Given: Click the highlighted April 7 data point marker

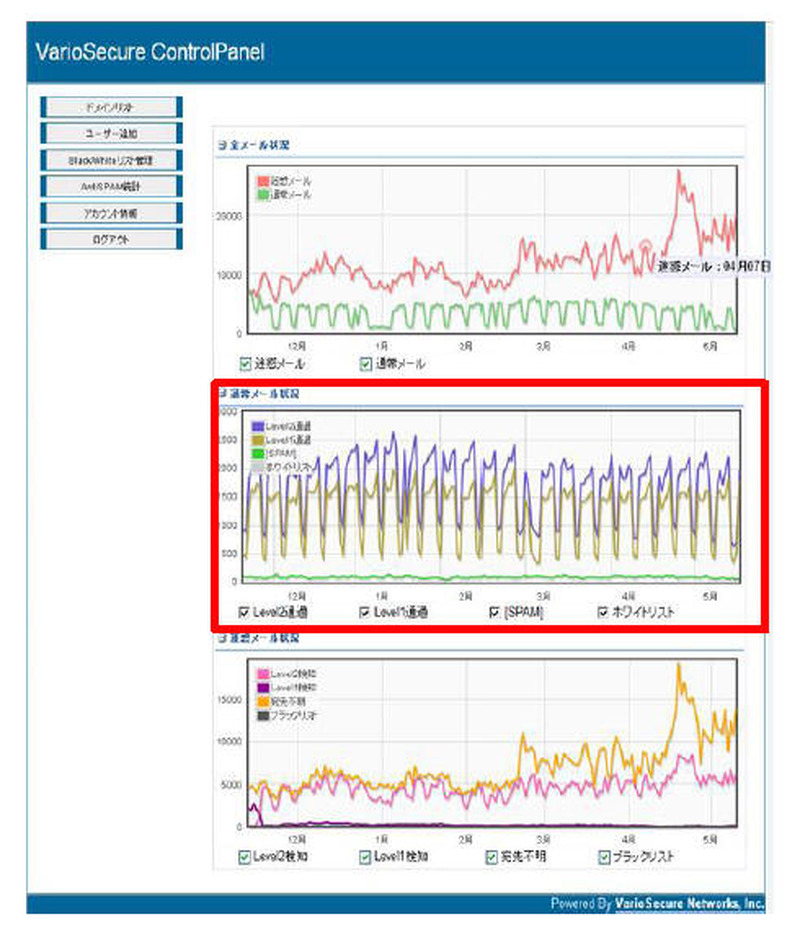Looking at the screenshot, I should pyautogui.click(x=646, y=244).
